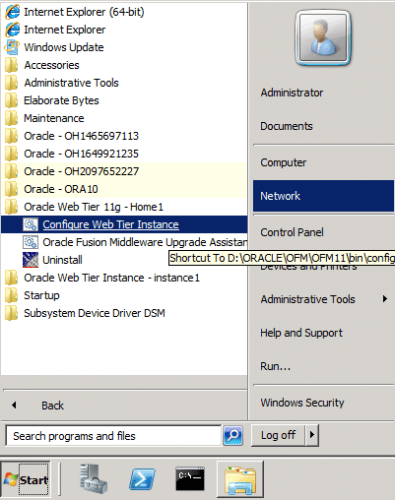Click the Back arrow in the programs list
Image resolution: width=395 pixels, height=500 pixels.
click(14, 405)
